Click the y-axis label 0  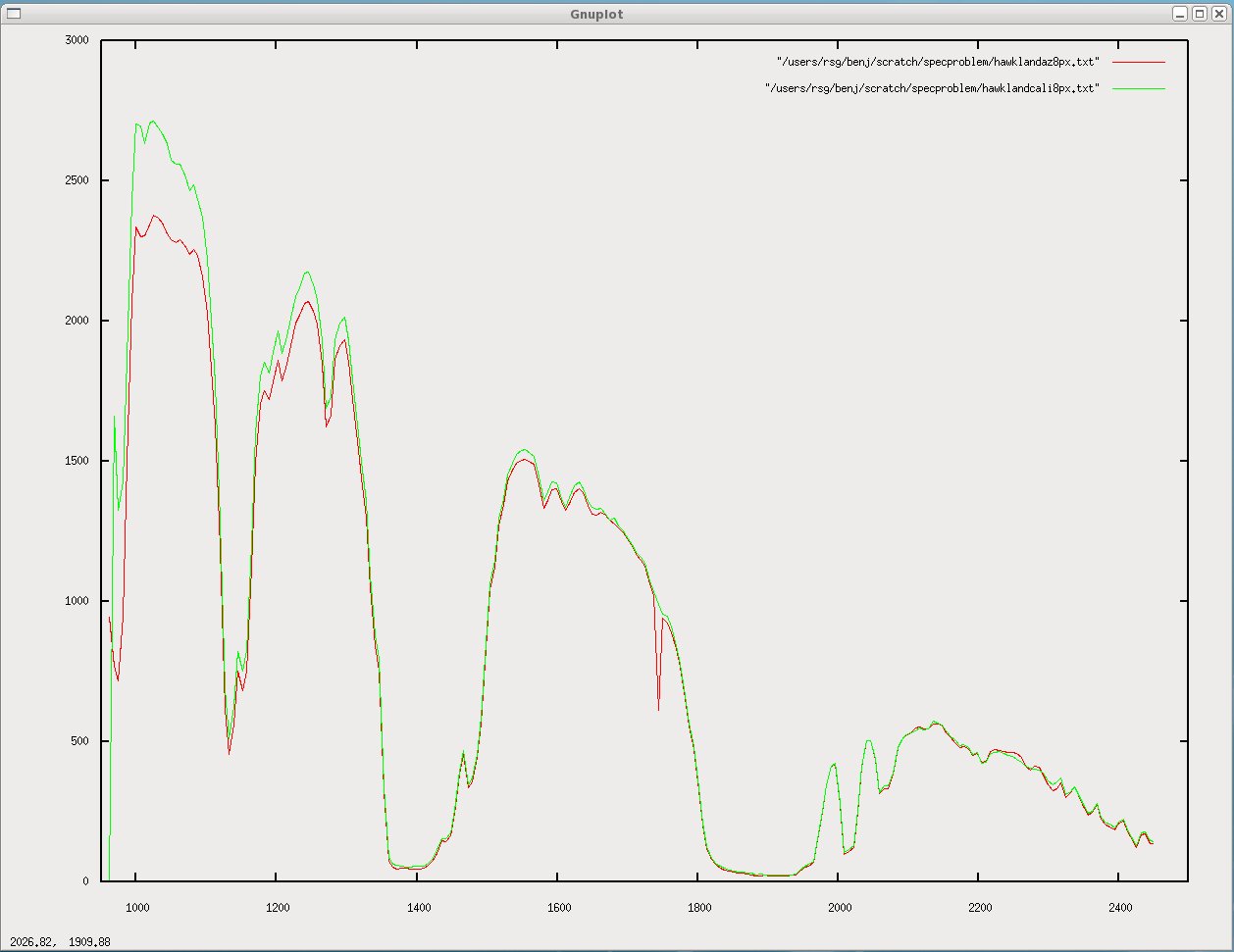coord(86,881)
